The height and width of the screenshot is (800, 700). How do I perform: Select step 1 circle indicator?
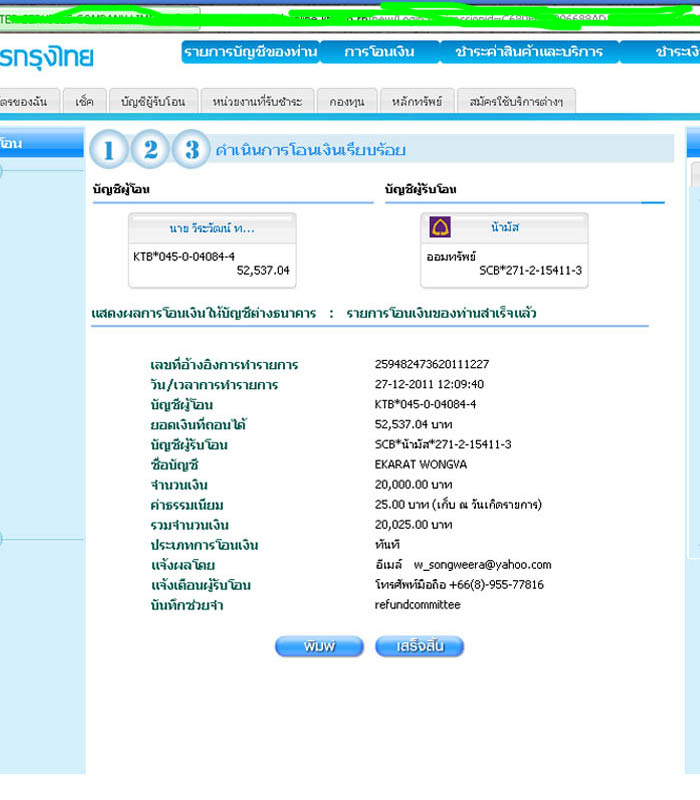(x=109, y=149)
